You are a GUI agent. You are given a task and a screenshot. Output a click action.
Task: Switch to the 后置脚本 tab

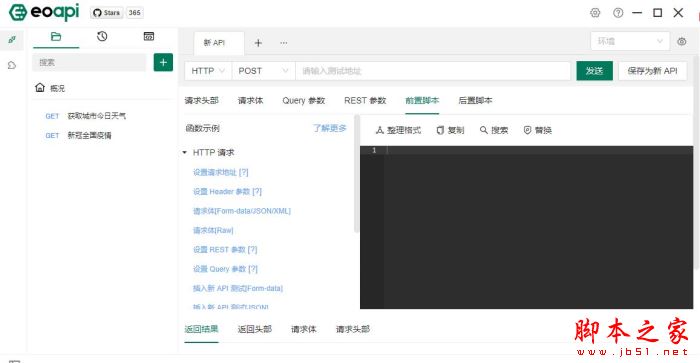click(475, 100)
